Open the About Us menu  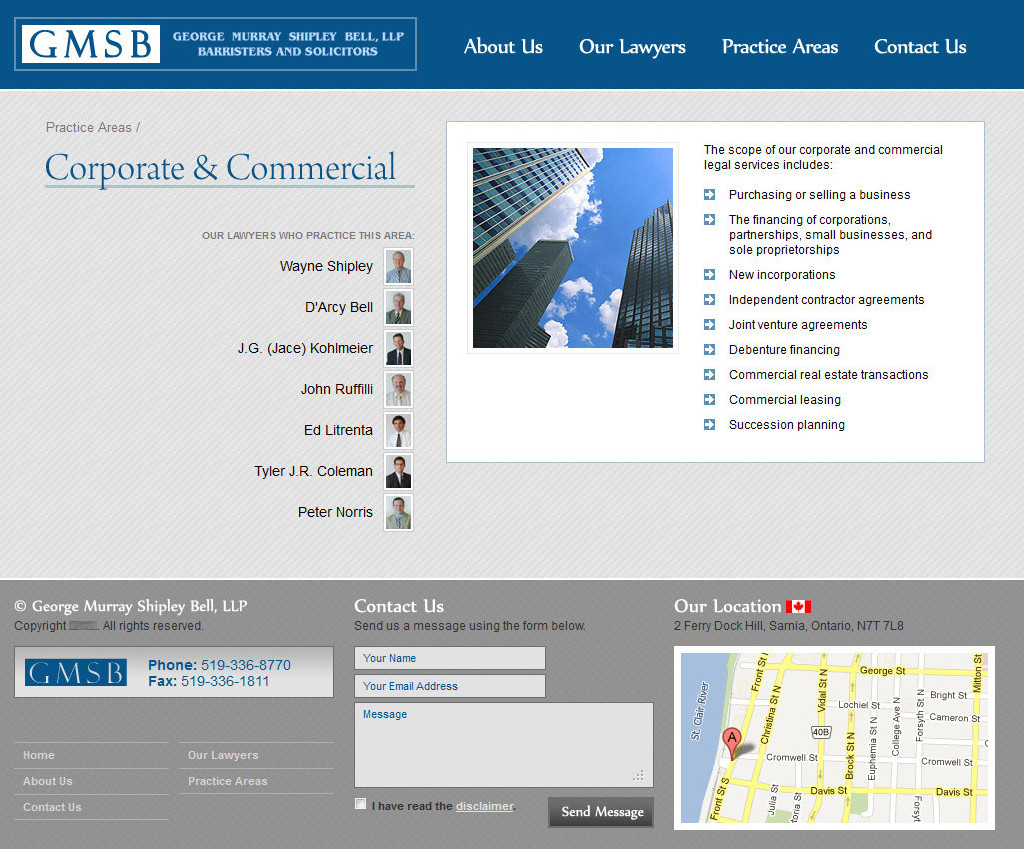tap(503, 47)
